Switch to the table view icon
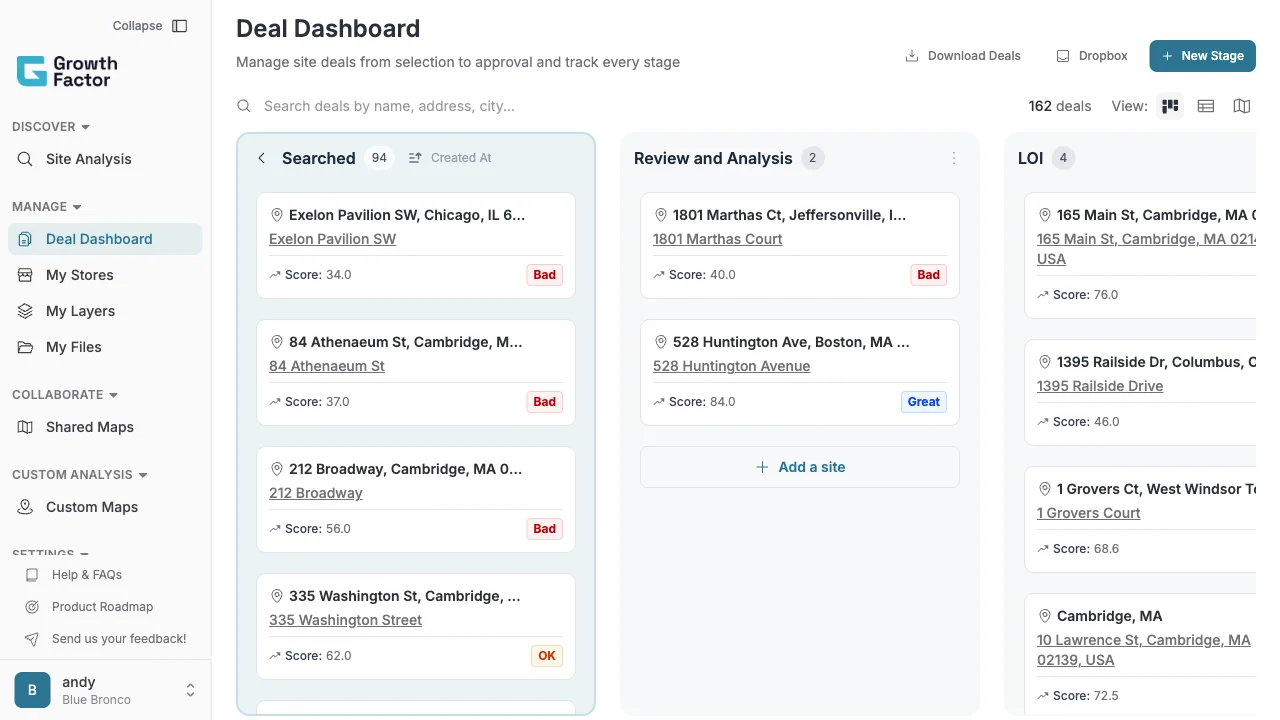 pyautogui.click(x=1206, y=105)
